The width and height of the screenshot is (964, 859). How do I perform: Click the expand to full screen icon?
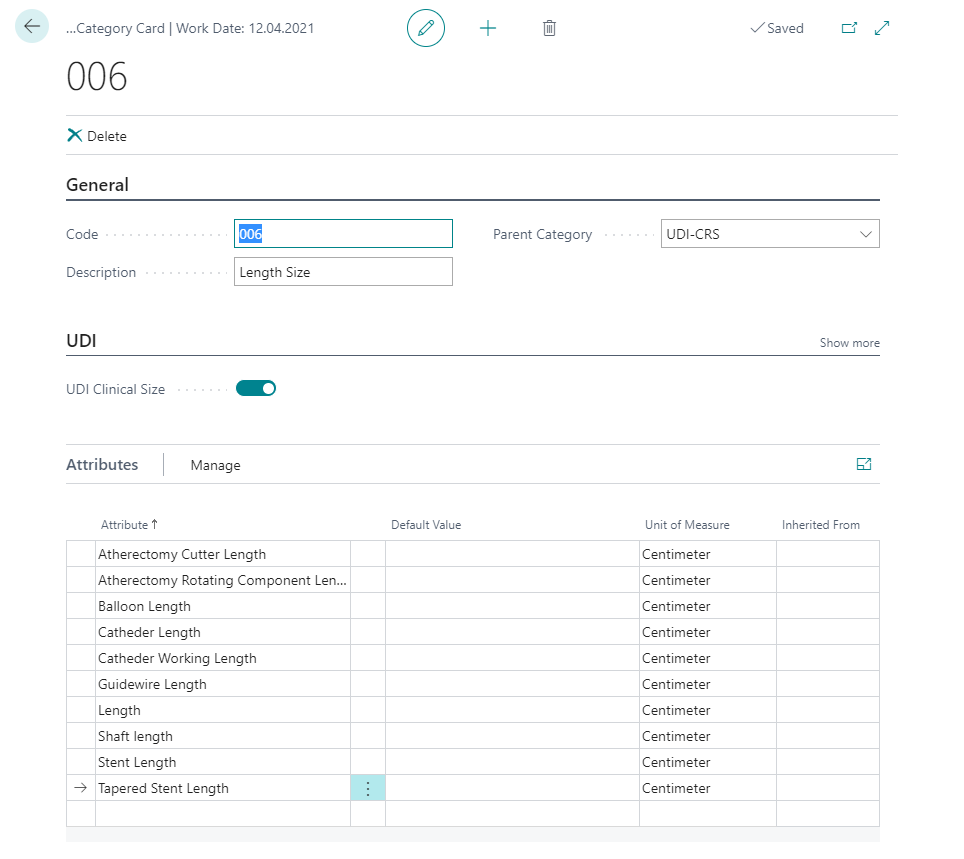pos(882,28)
